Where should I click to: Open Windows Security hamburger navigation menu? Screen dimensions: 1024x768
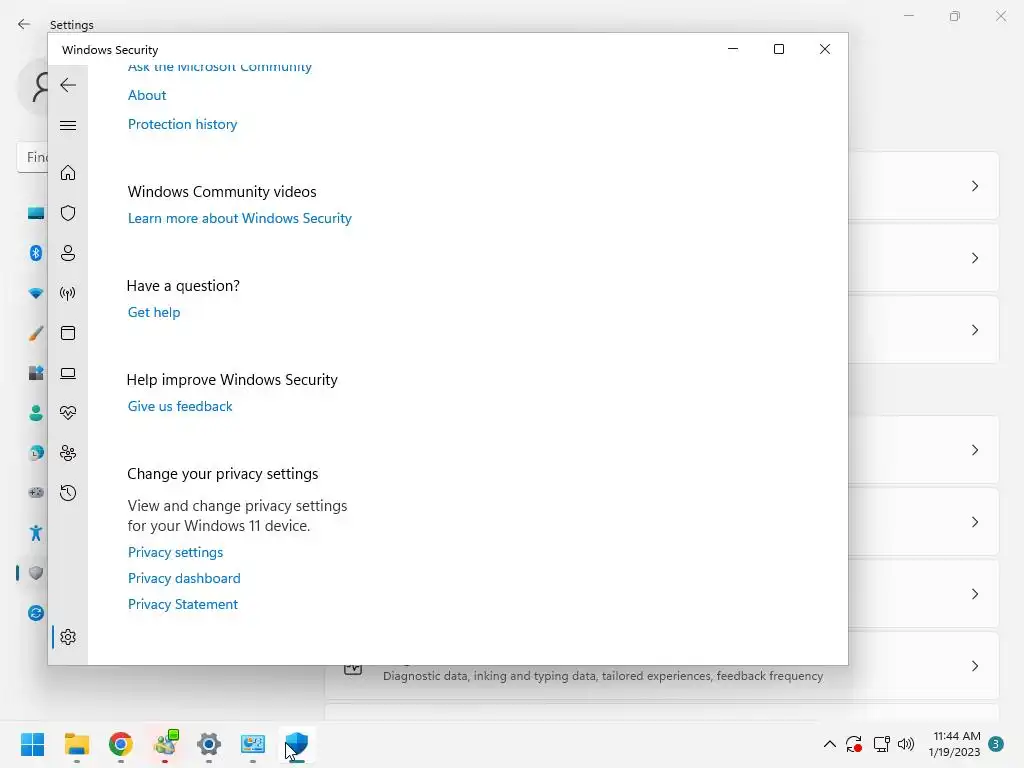coord(68,125)
